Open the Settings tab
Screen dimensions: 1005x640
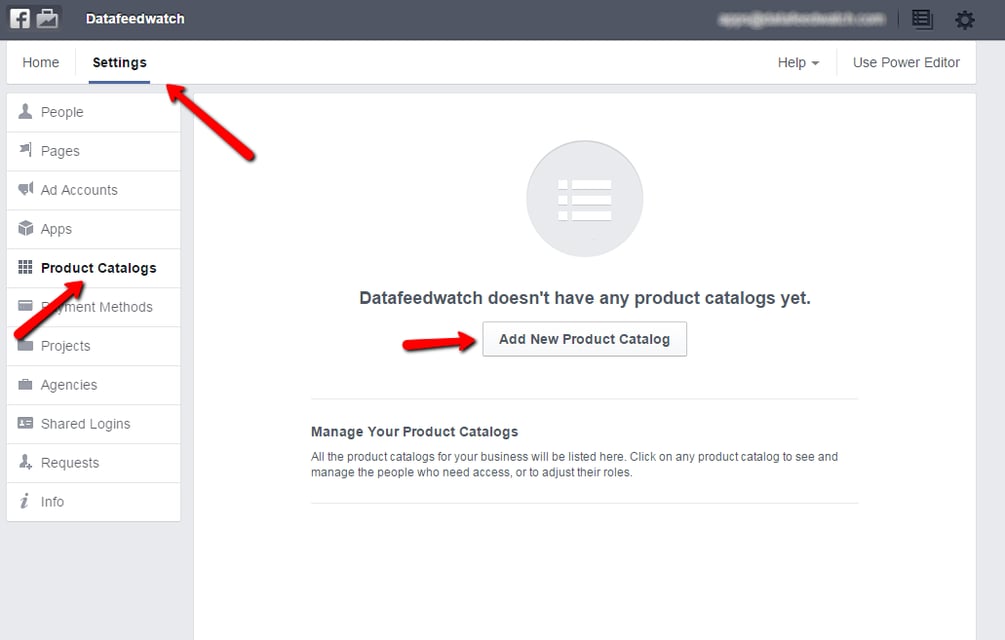point(118,62)
